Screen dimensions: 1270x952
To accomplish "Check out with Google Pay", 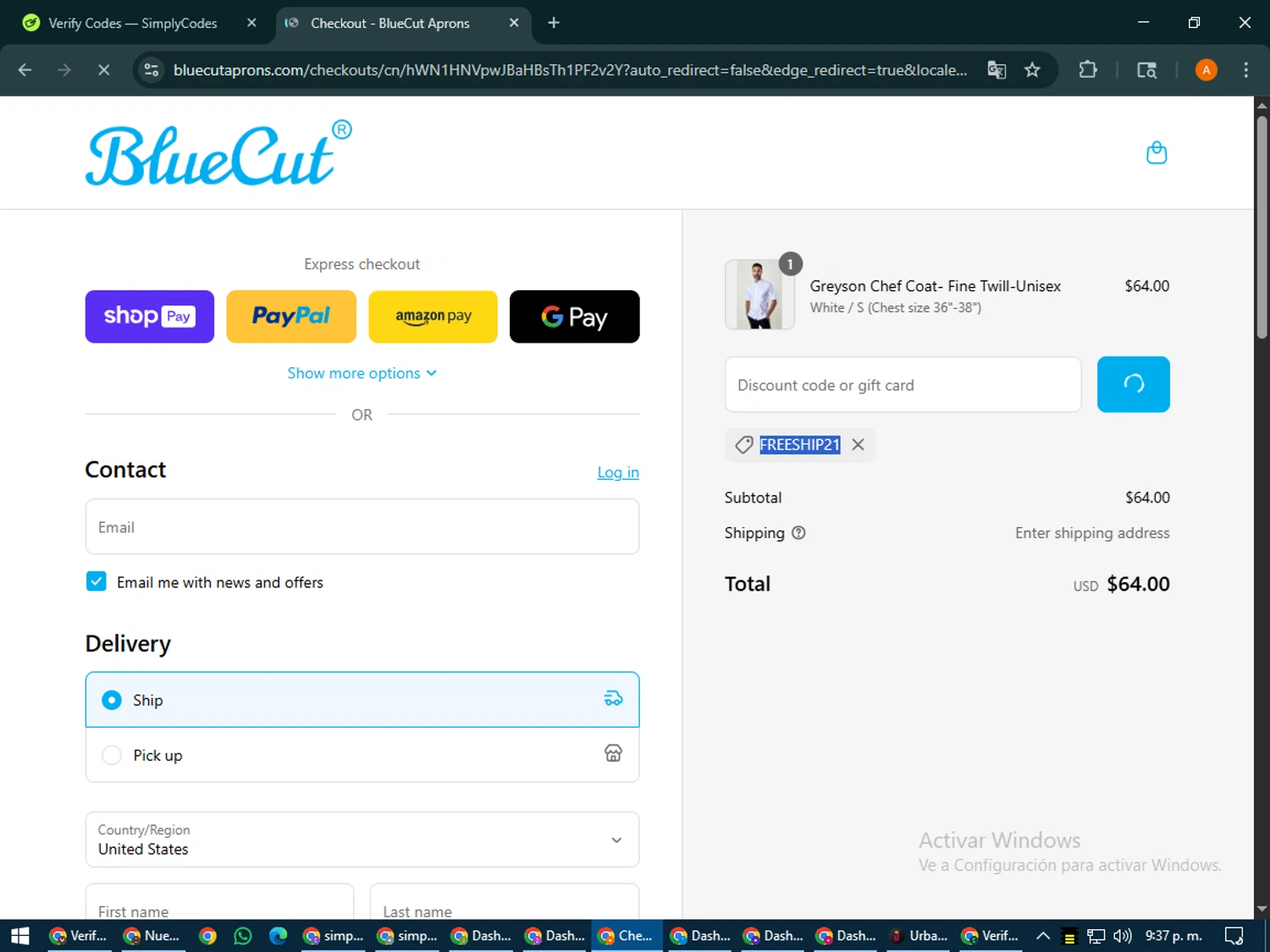I will coord(575,316).
